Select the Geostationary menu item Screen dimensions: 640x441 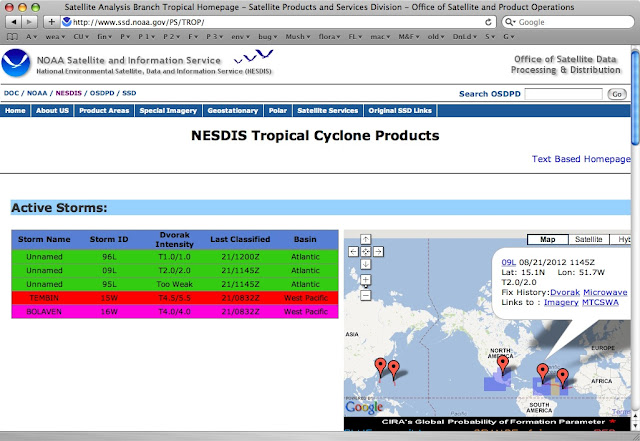pos(233,111)
